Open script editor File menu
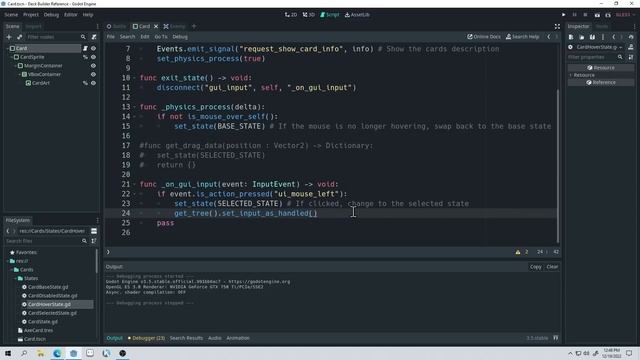640x360 pixels. click(x=111, y=37)
